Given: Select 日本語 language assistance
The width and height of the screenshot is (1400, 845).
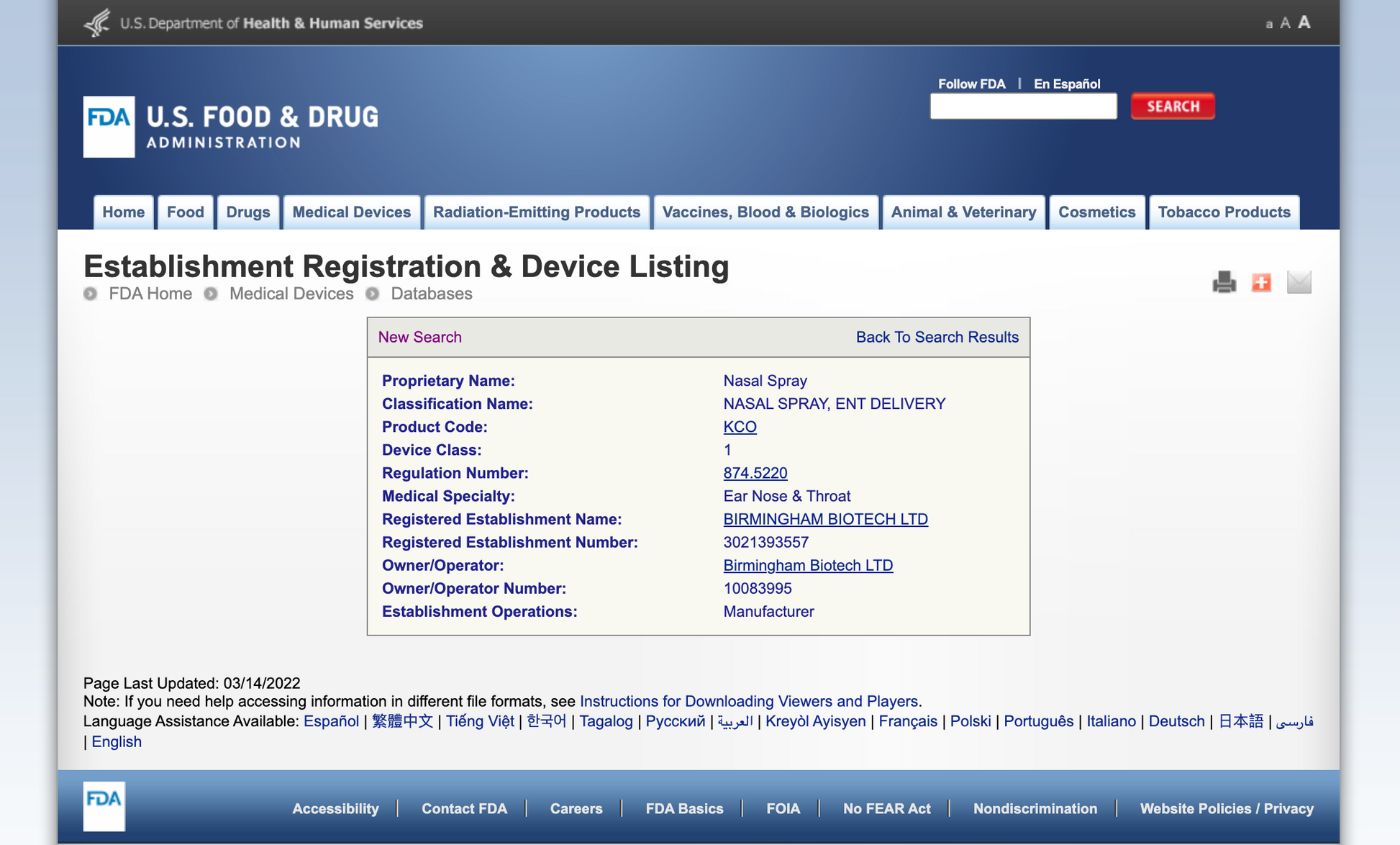Looking at the screenshot, I should [1240, 721].
